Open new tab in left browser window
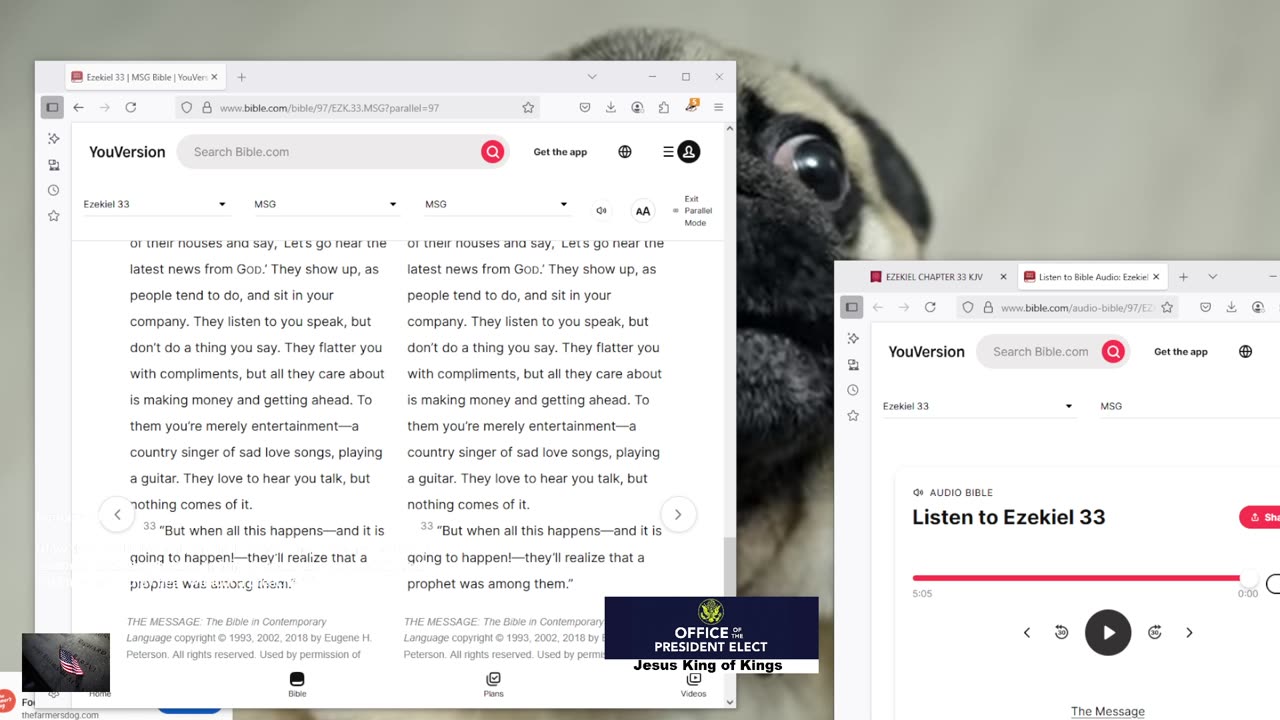Viewport: 1280px width, 720px height. (x=241, y=77)
